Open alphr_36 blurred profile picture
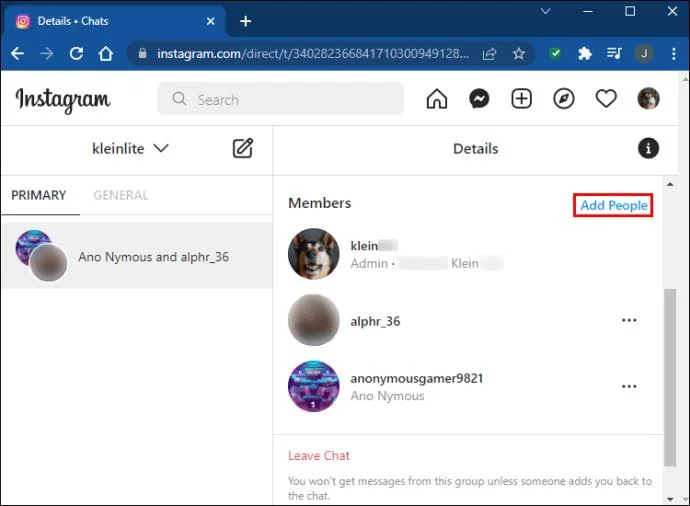690x506 pixels. [x=314, y=320]
